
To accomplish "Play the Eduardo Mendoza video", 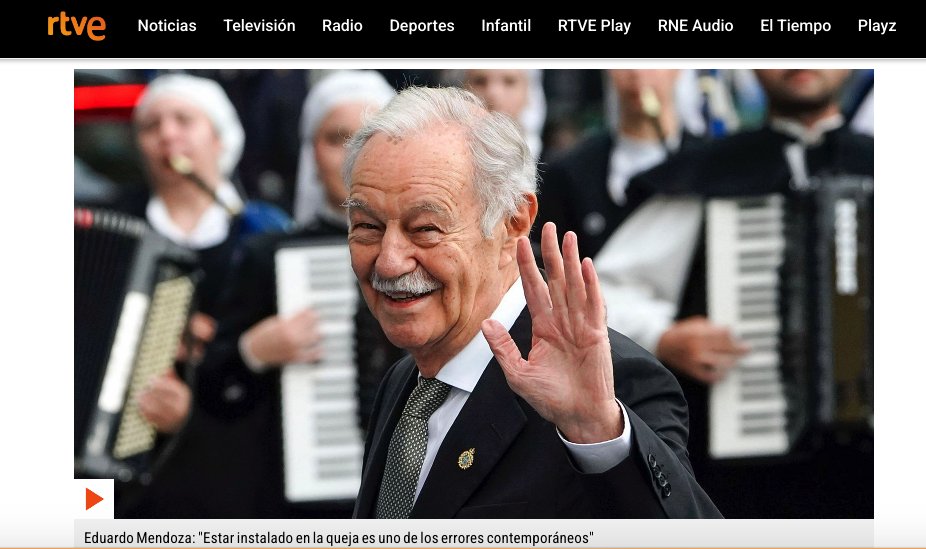I will pos(94,499).
